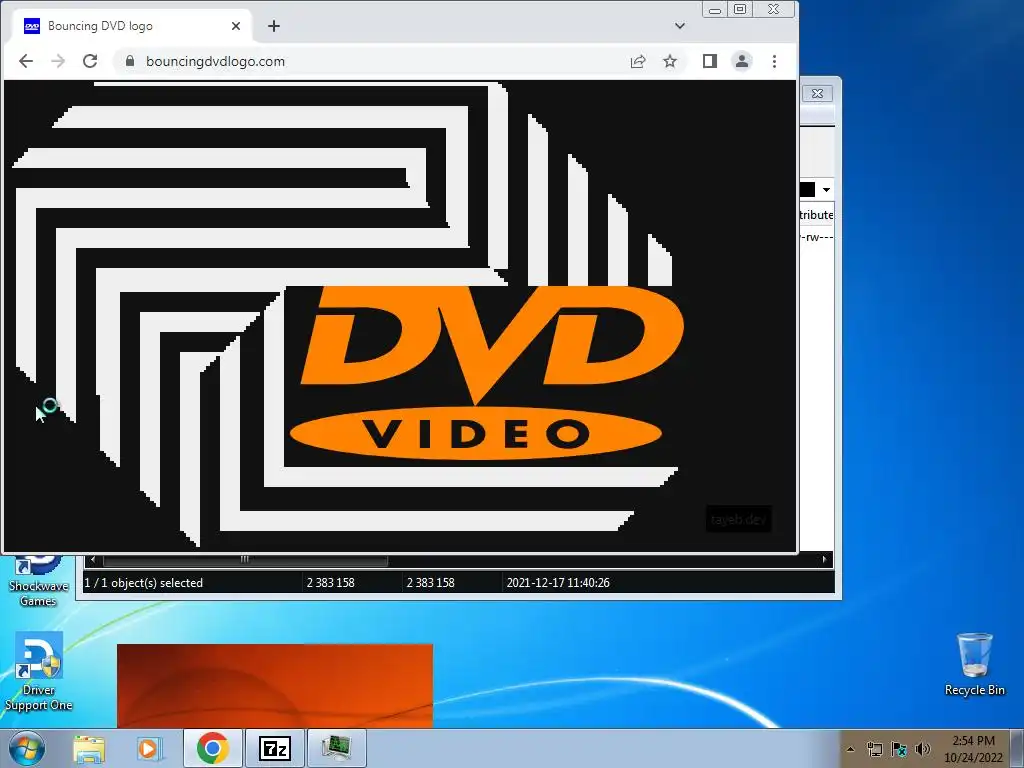The image size is (1024, 768).
Task: Go back in Chrome
Action: tap(25, 61)
